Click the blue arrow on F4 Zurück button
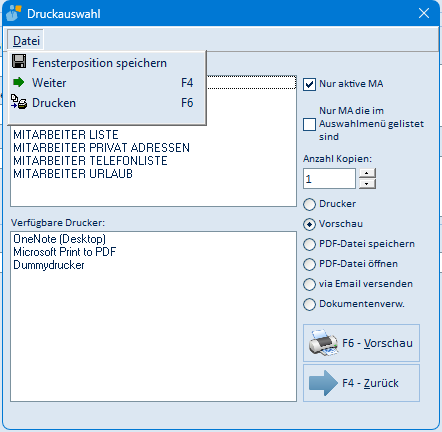 pos(323,383)
